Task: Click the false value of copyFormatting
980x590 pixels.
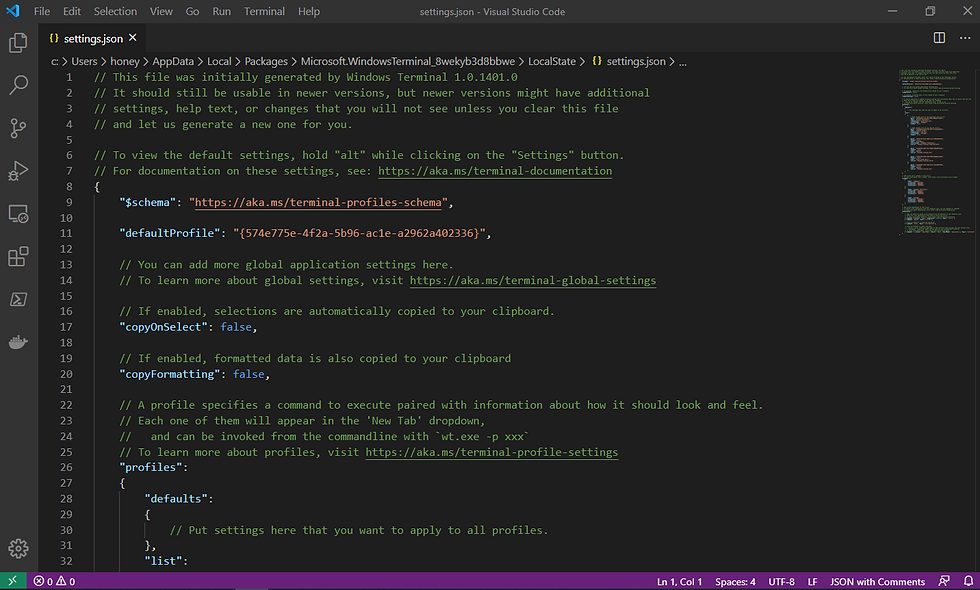Action: [x=249, y=374]
